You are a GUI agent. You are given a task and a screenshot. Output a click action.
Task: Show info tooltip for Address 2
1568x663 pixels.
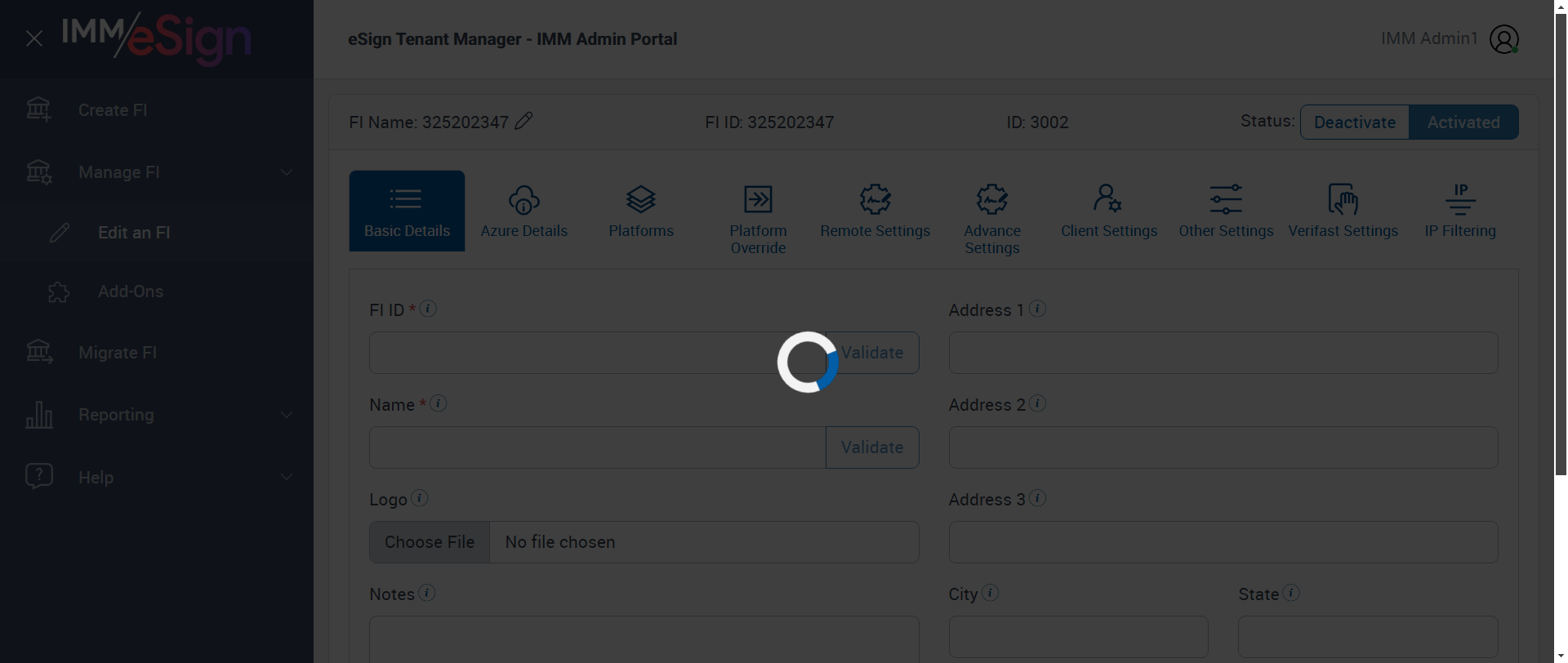click(1038, 403)
